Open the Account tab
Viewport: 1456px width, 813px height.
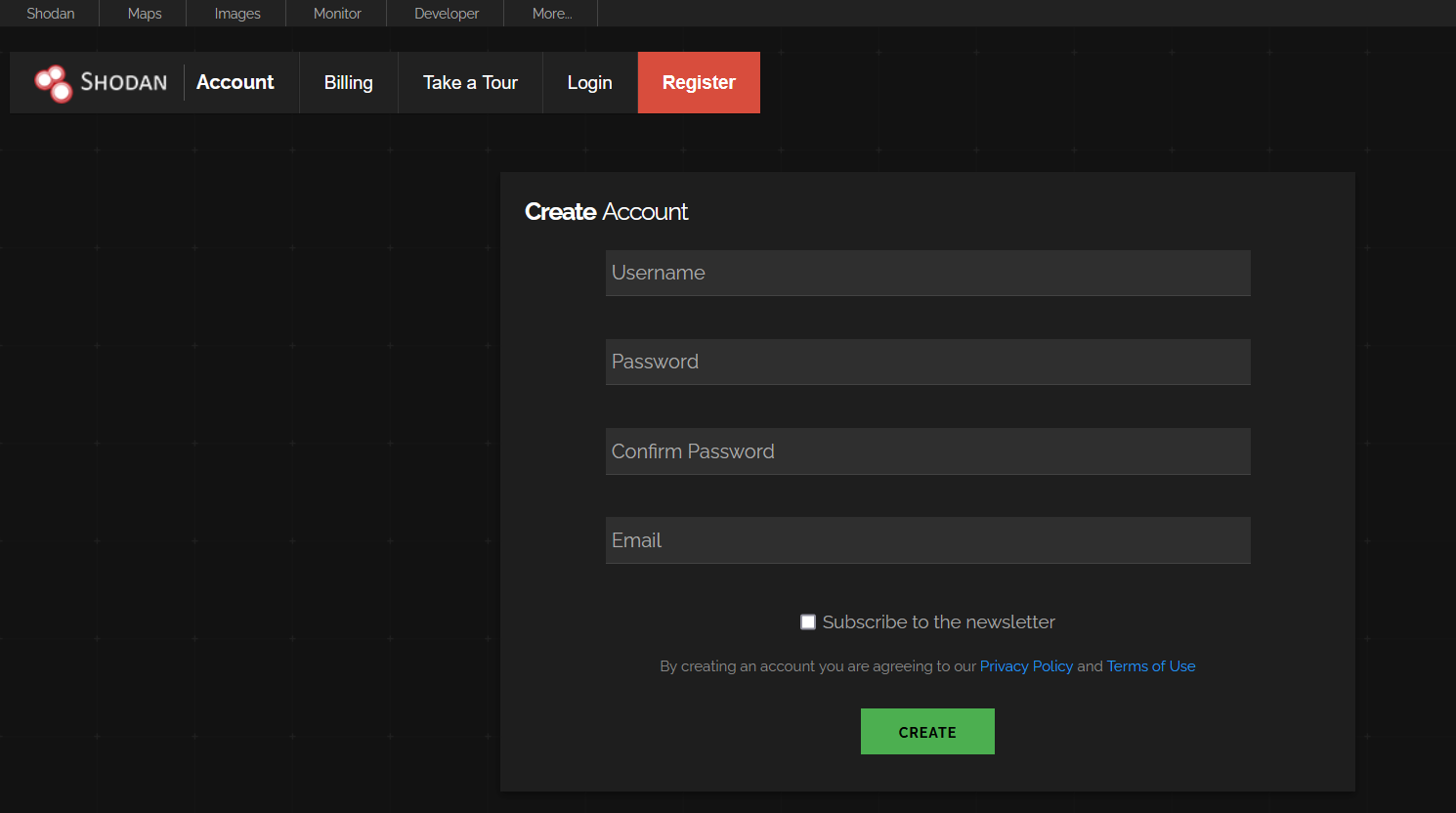pyautogui.click(x=236, y=83)
